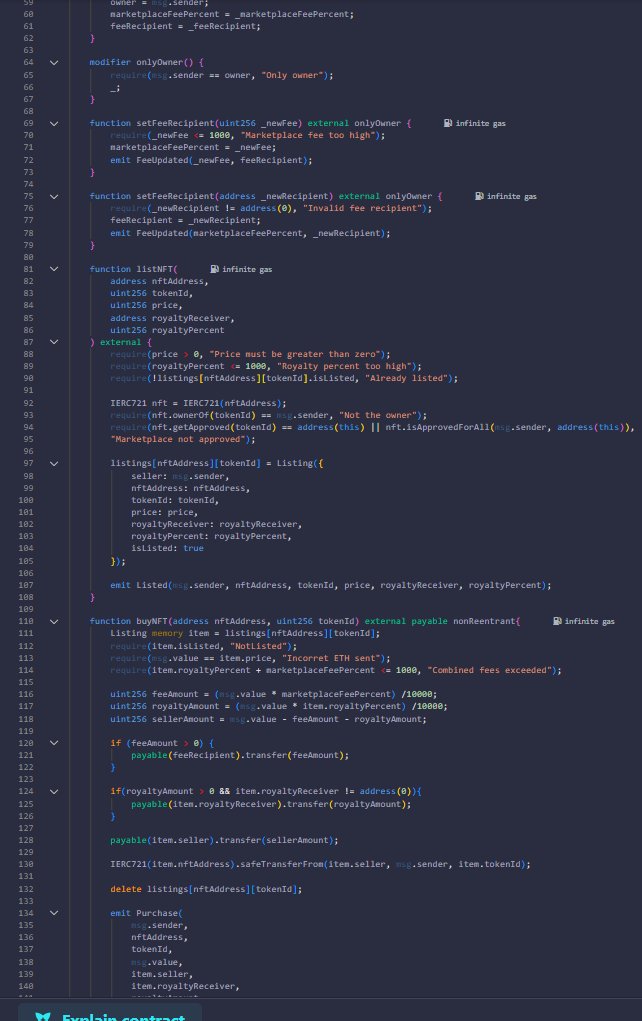Collapse the royaltyAmount if-block at line 124

pos(54,792)
